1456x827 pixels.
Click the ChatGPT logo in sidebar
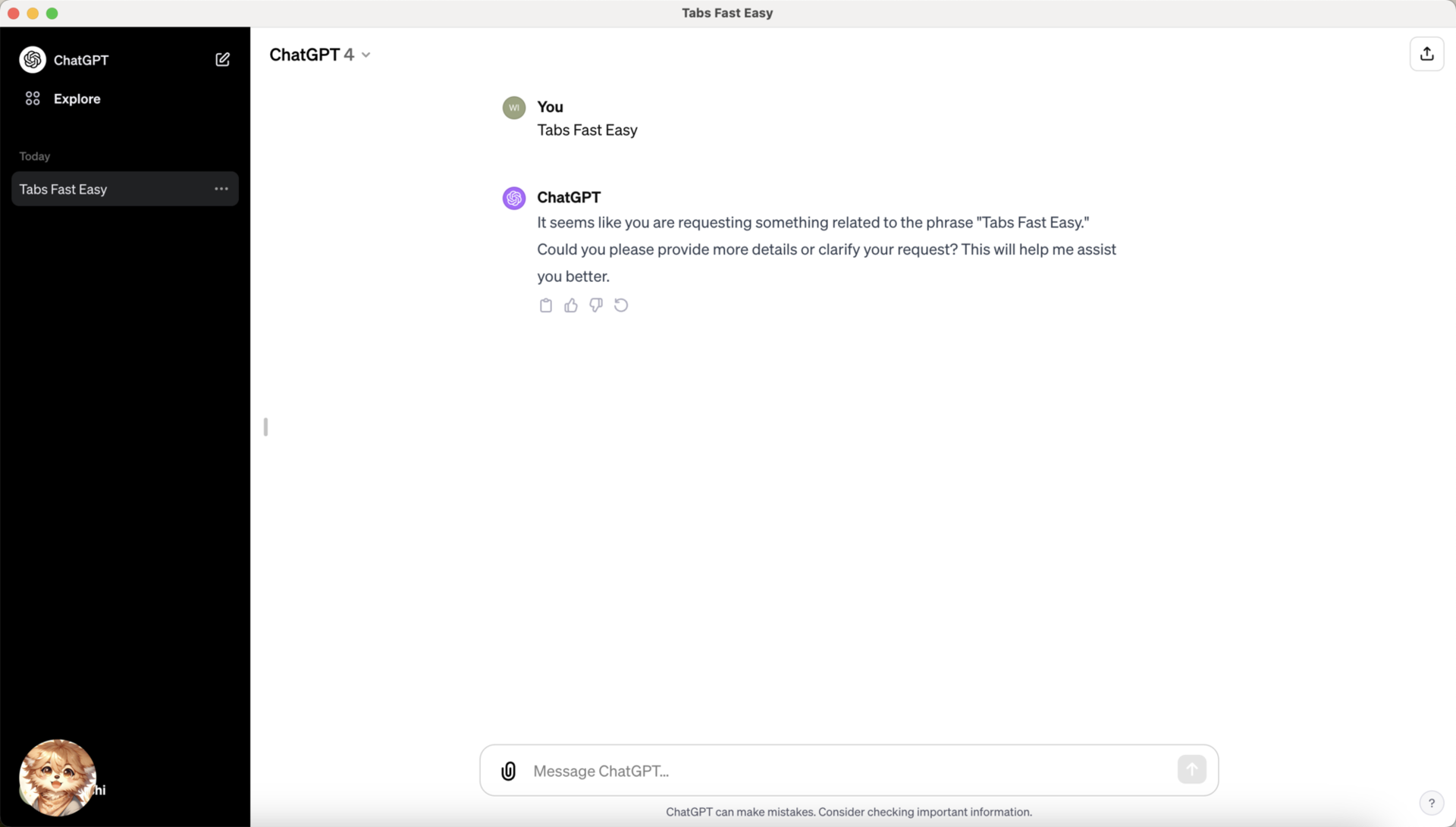pos(33,60)
